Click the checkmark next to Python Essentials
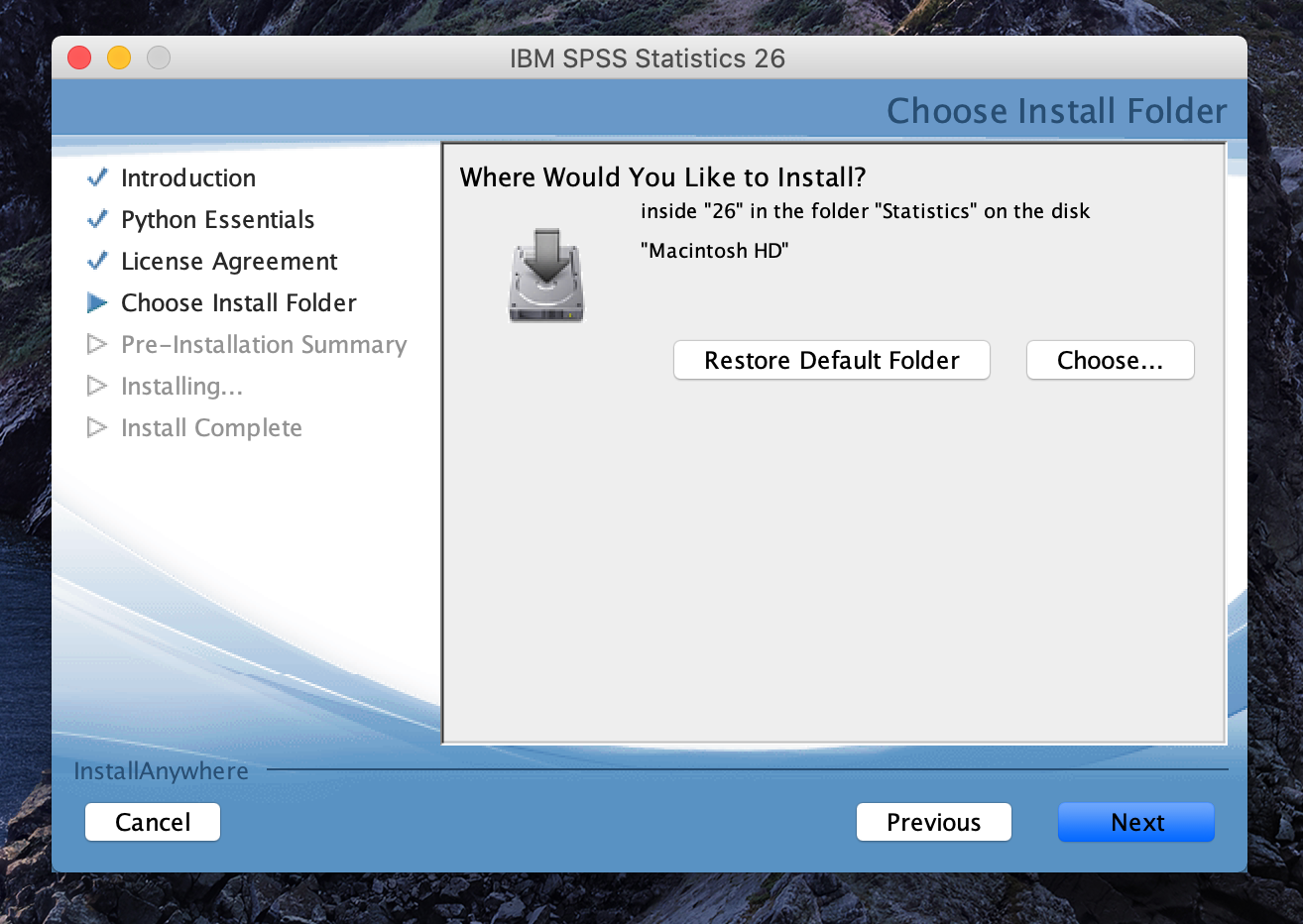The image size is (1303, 924). pyautogui.click(x=97, y=220)
